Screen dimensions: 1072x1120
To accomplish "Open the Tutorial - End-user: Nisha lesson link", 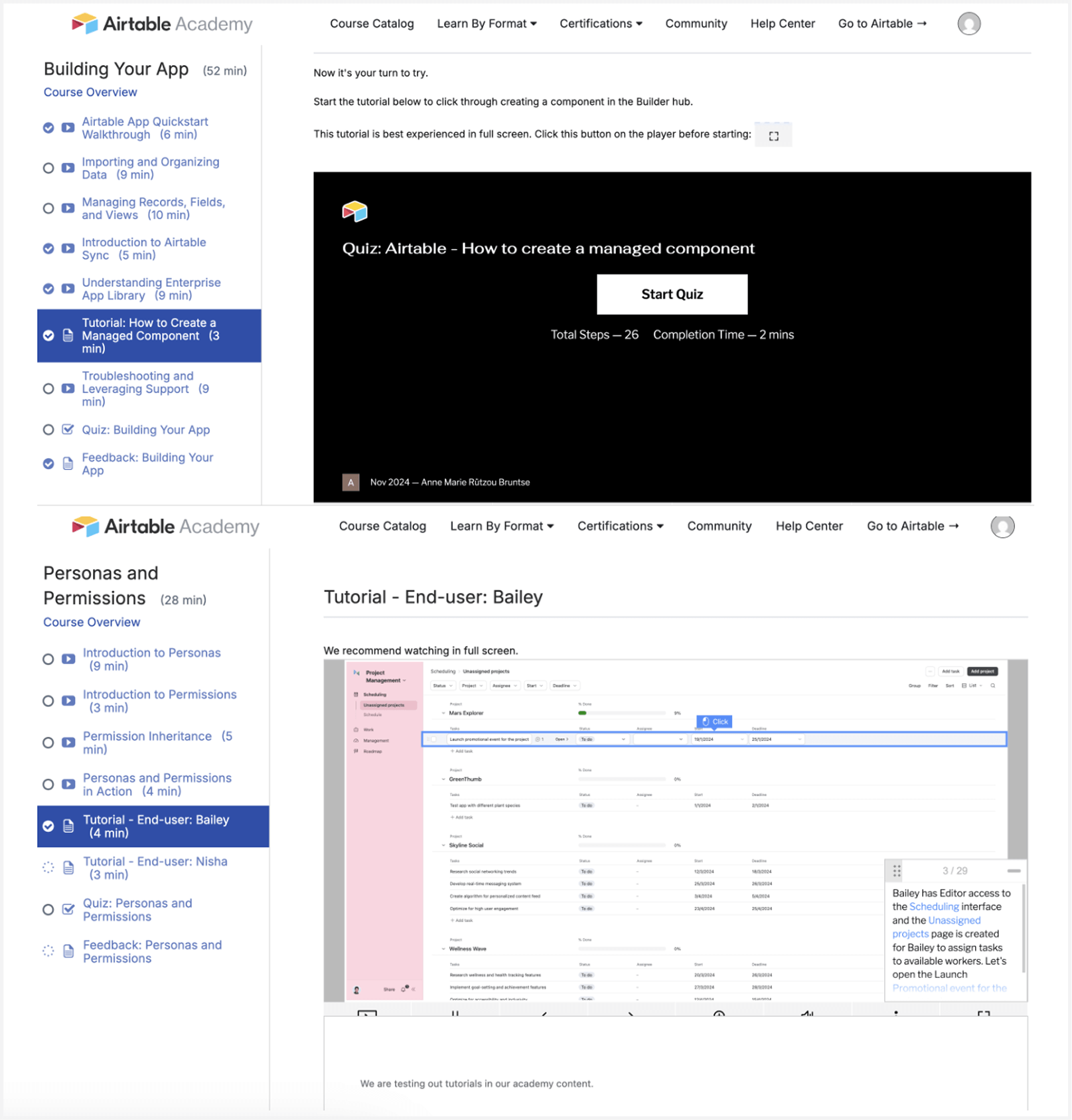I will coord(155,868).
